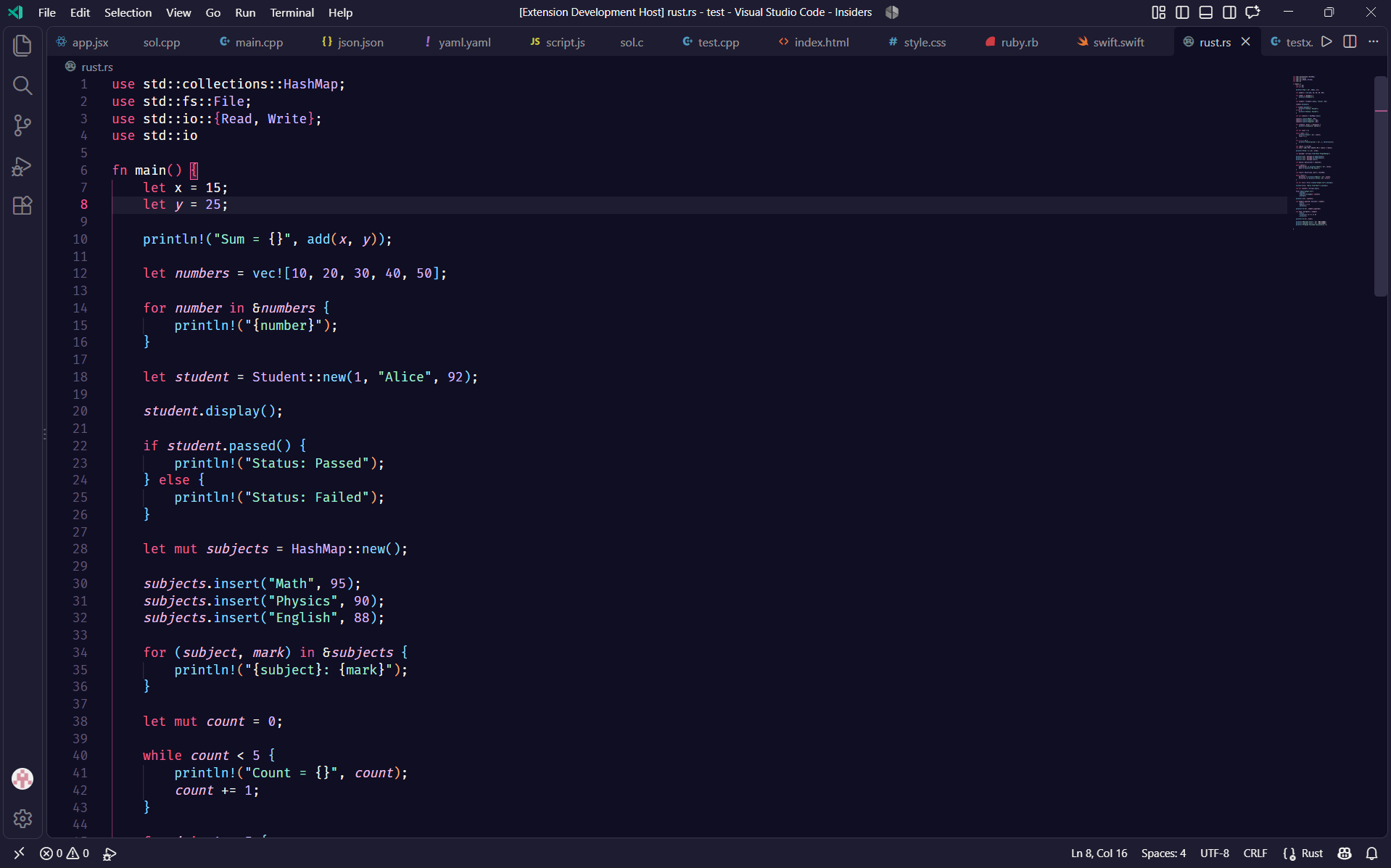
Task: Open the Help menu
Action: (340, 12)
